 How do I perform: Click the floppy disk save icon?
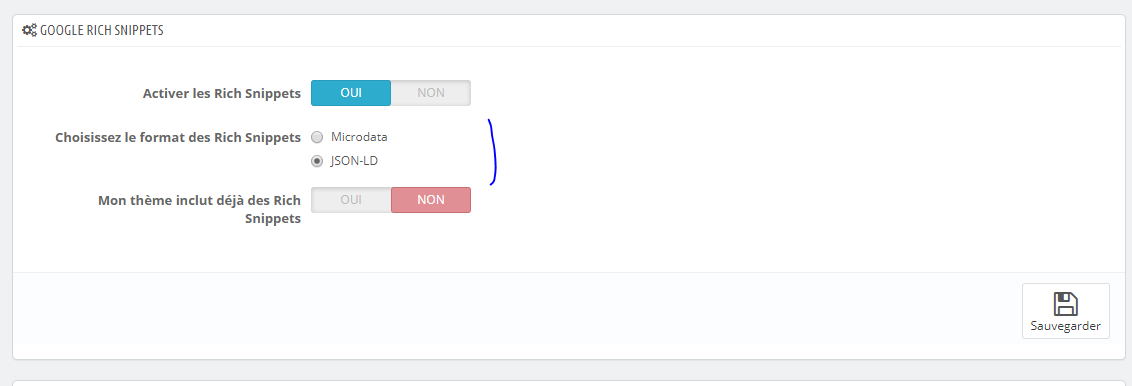(x=1066, y=304)
